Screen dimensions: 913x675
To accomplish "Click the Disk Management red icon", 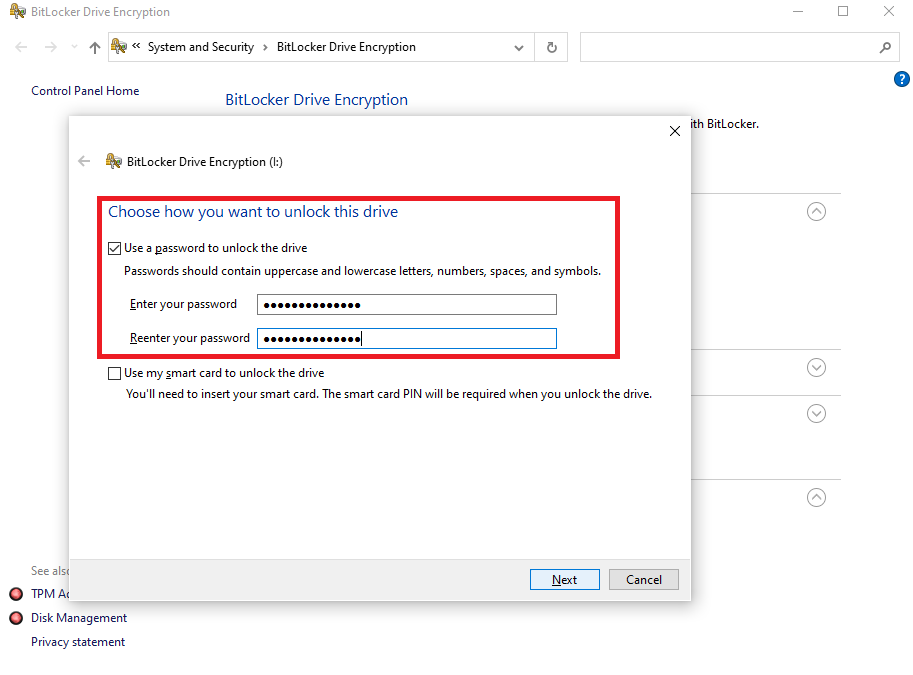I will pos(15,618).
